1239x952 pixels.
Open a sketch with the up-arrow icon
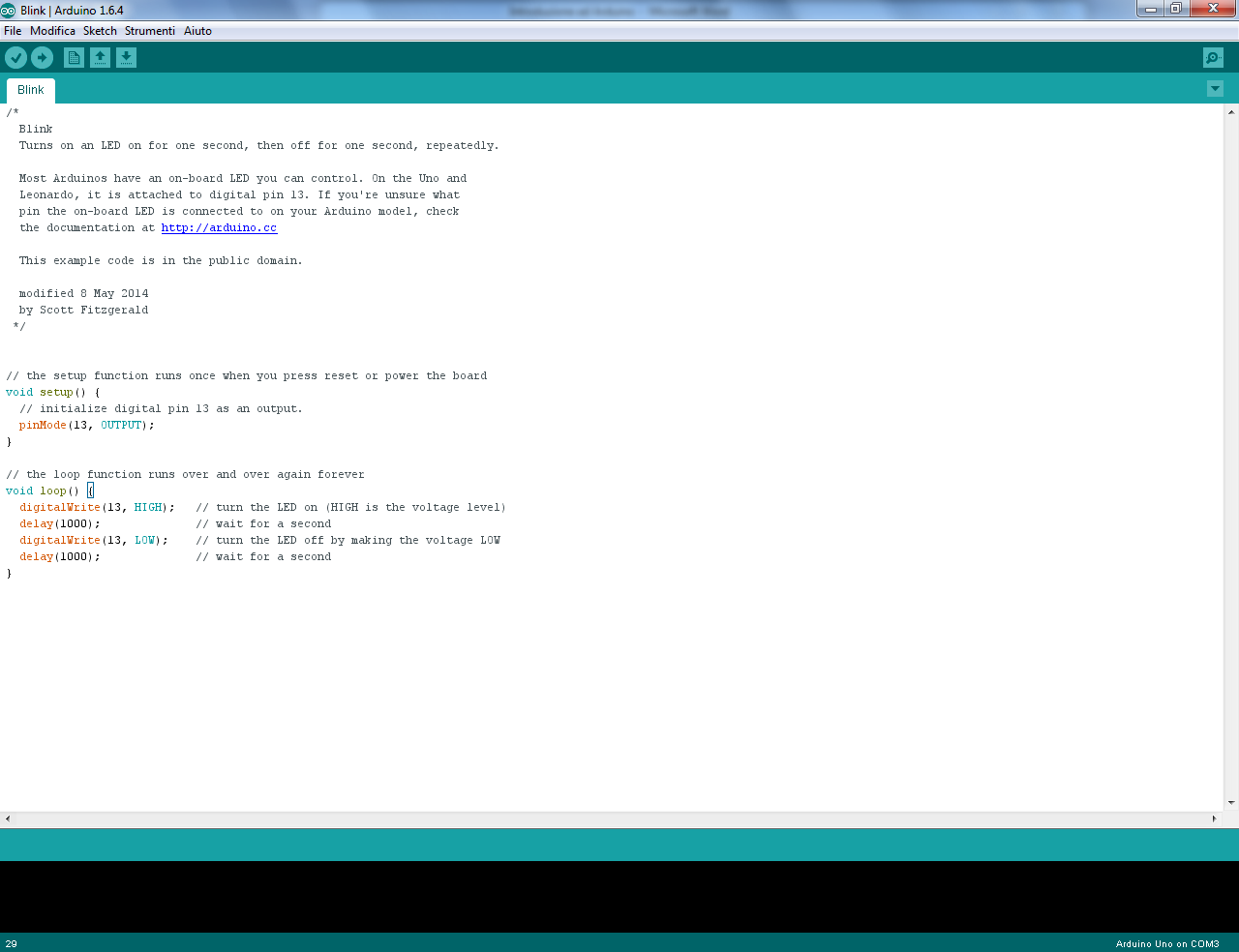(x=100, y=58)
